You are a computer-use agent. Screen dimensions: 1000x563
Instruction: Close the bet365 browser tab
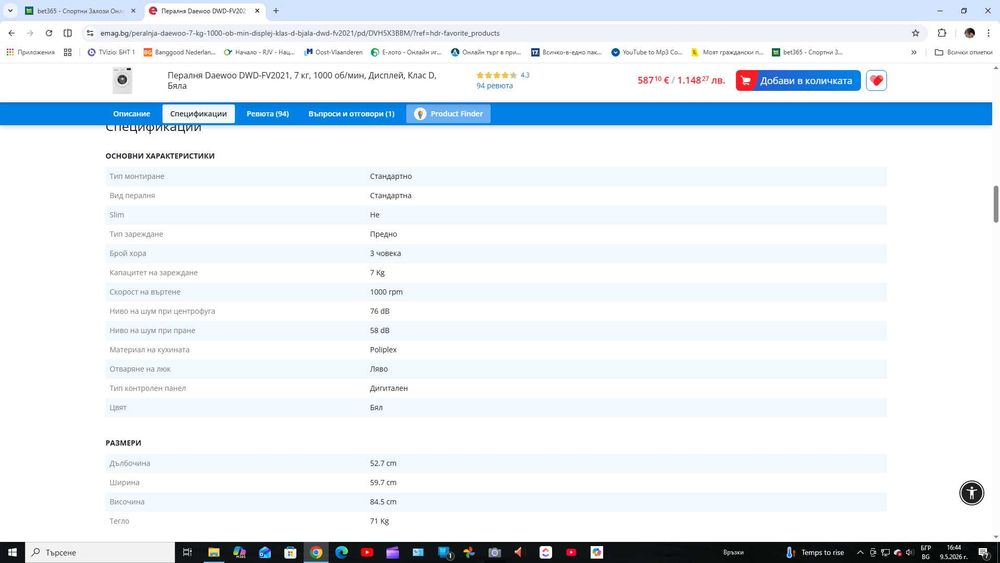pos(133,11)
